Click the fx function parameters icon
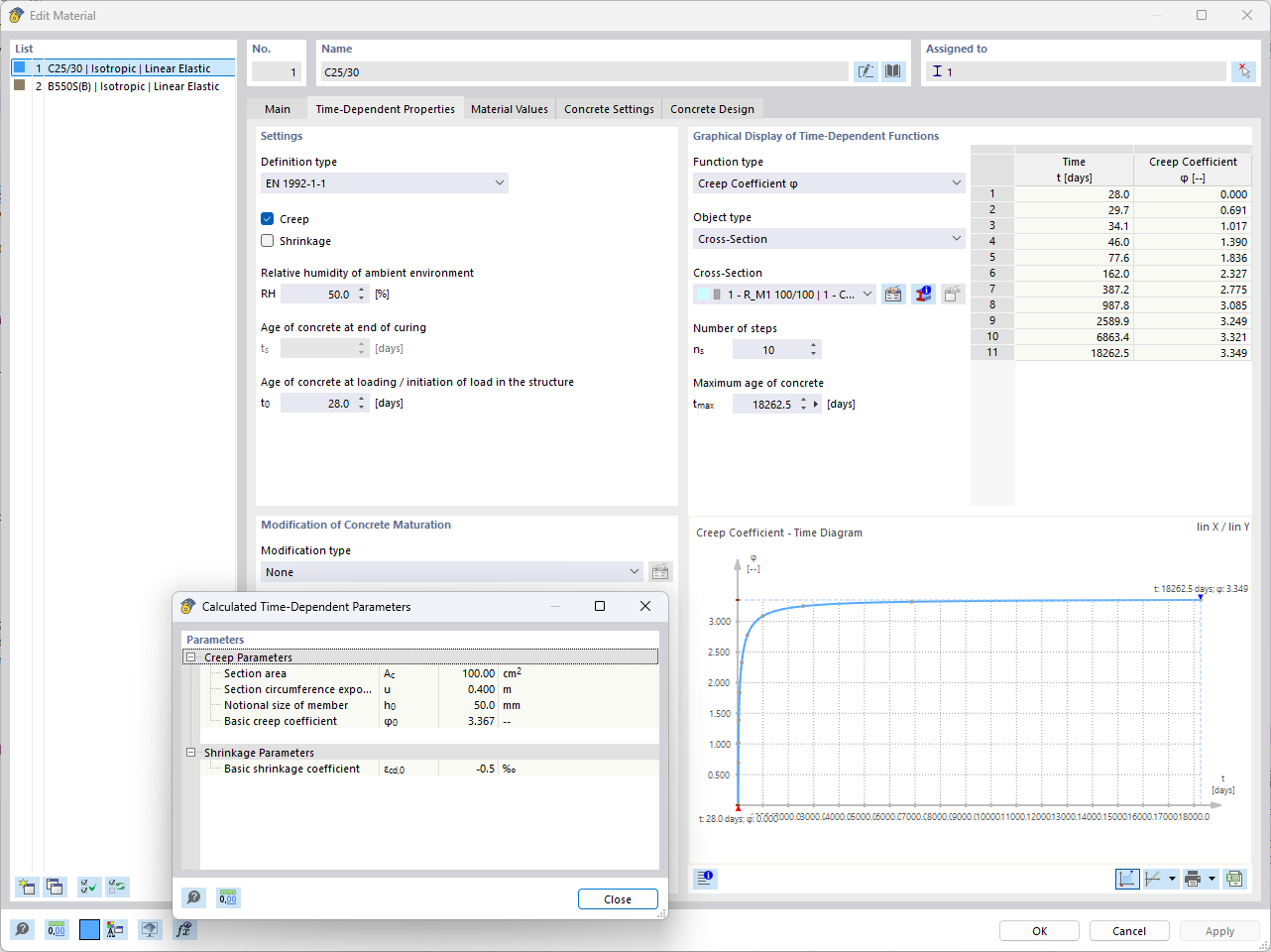The width and height of the screenshot is (1271, 952). (x=183, y=929)
